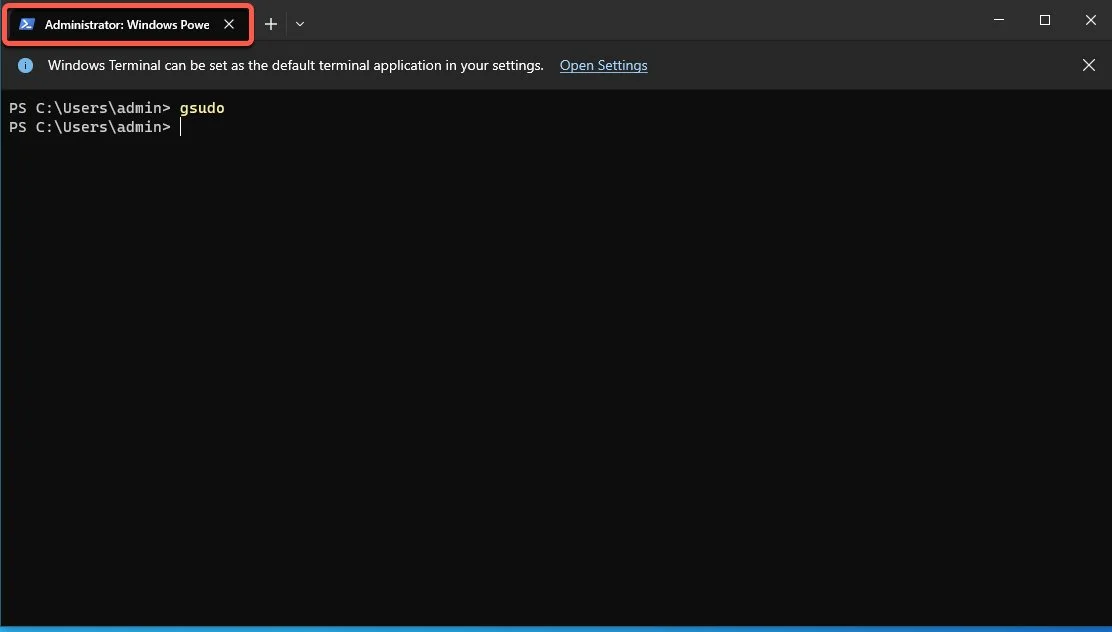This screenshot has height=632, width=1112.
Task: Select the Administrator: Windows PowerShell tab
Action: pyautogui.click(x=125, y=23)
